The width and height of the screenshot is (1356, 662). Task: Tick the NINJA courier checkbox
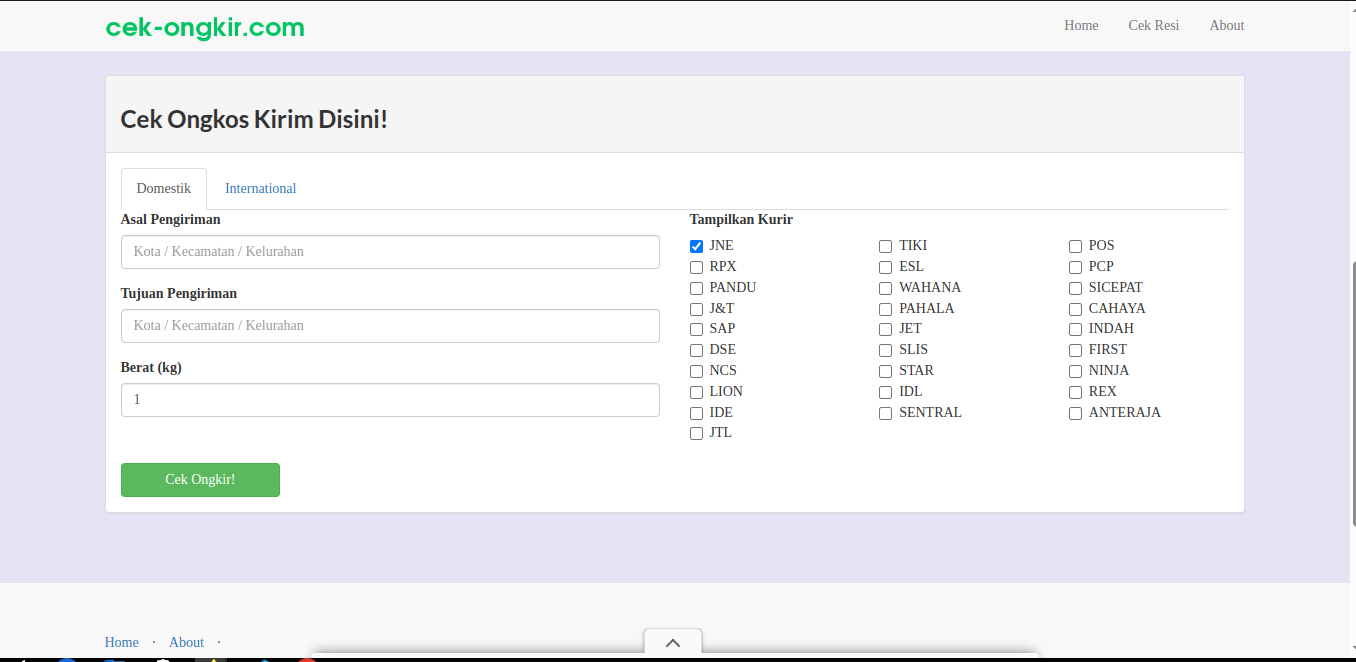tap(1076, 371)
